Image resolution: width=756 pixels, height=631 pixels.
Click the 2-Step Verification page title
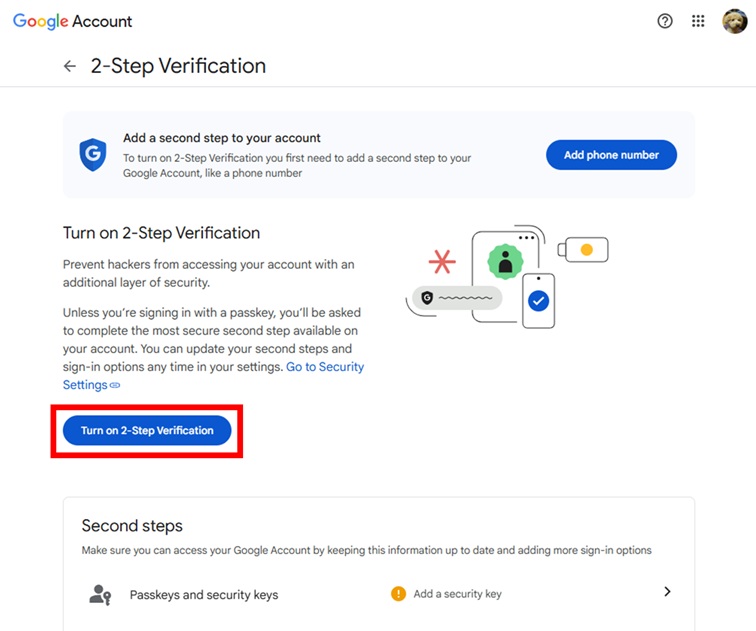(x=178, y=66)
